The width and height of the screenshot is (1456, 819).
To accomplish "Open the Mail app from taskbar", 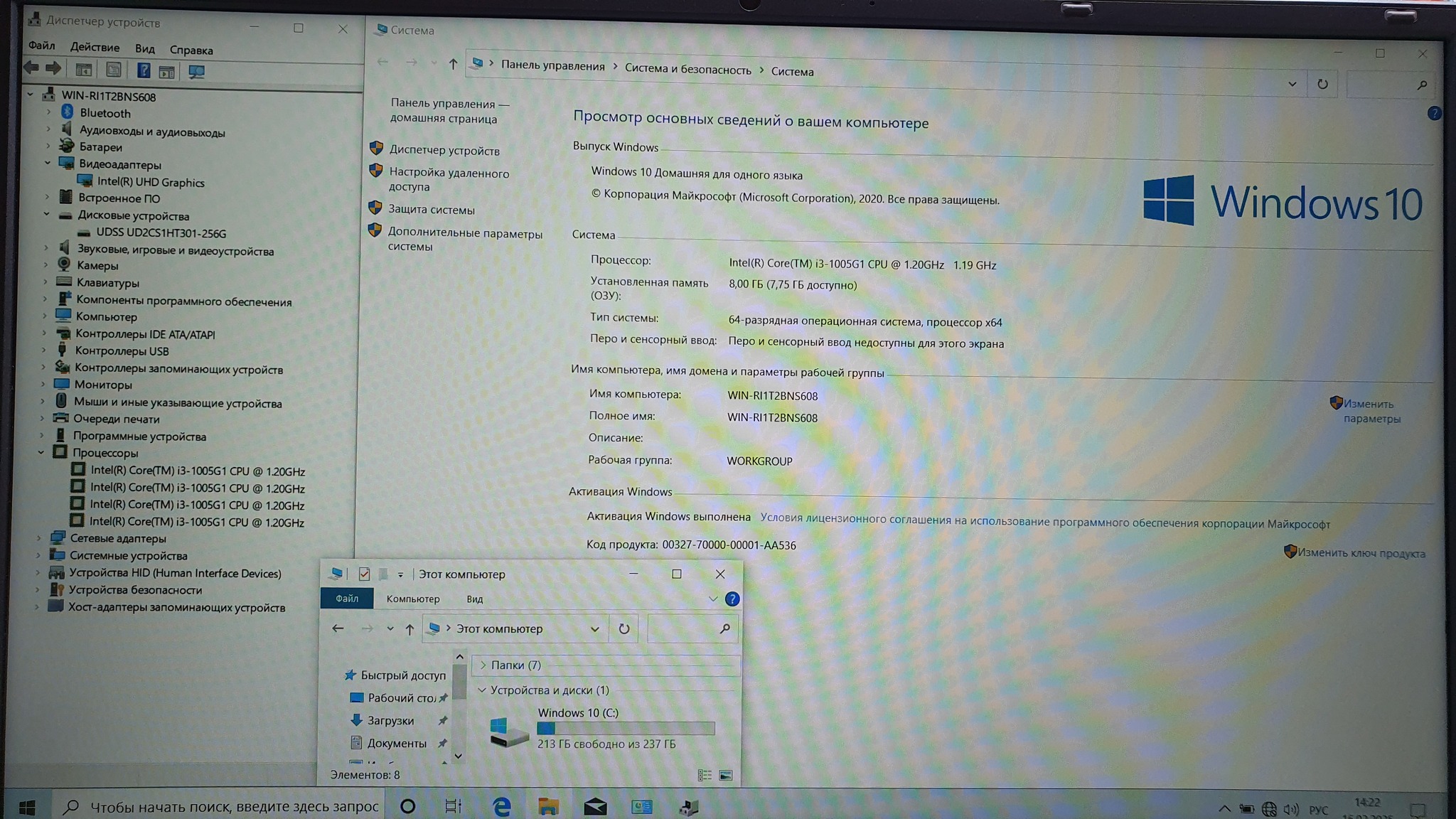I will pyautogui.click(x=595, y=806).
